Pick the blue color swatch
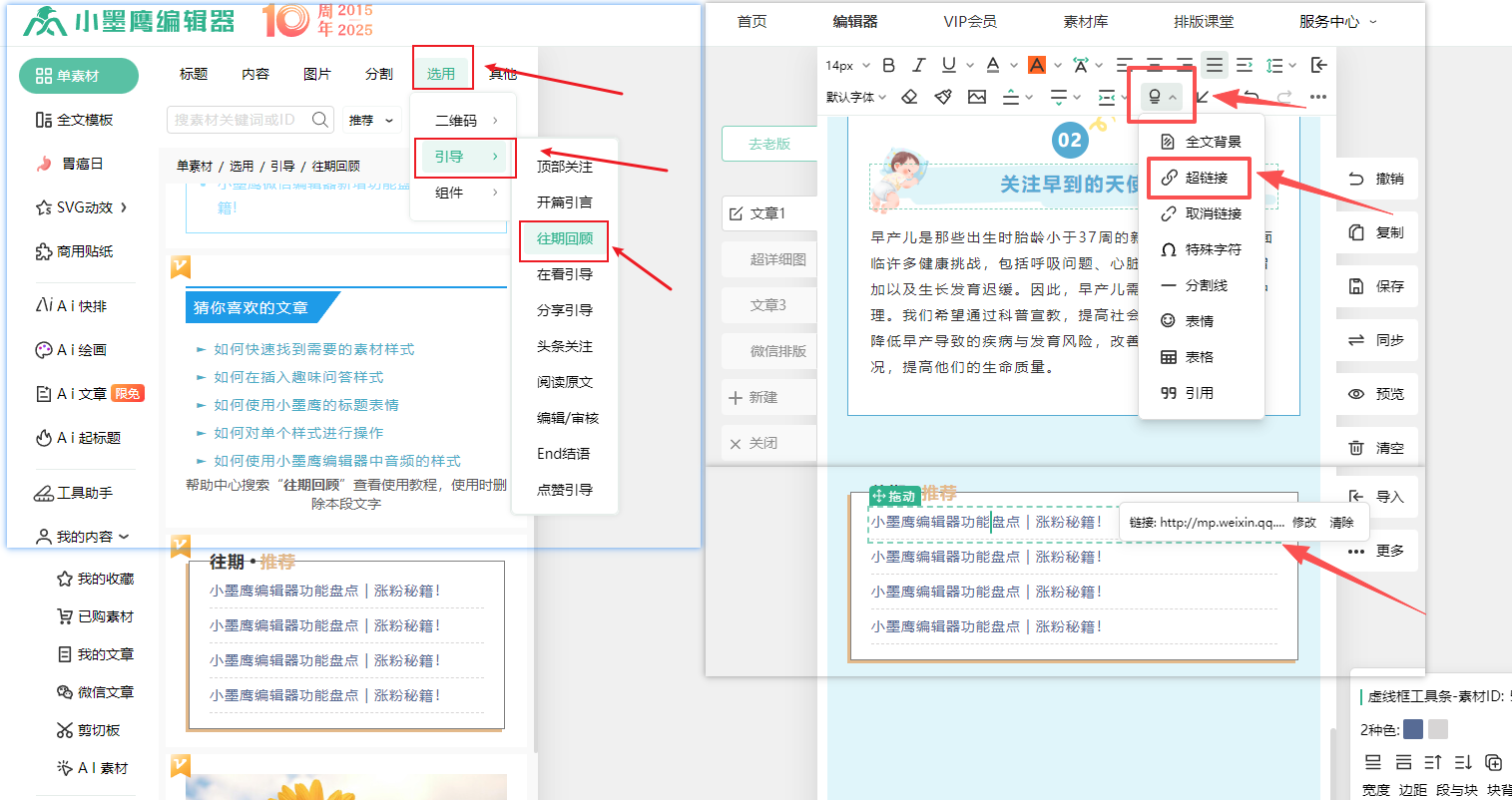This screenshot has width=1512, height=800. pyautogui.click(x=1413, y=729)
